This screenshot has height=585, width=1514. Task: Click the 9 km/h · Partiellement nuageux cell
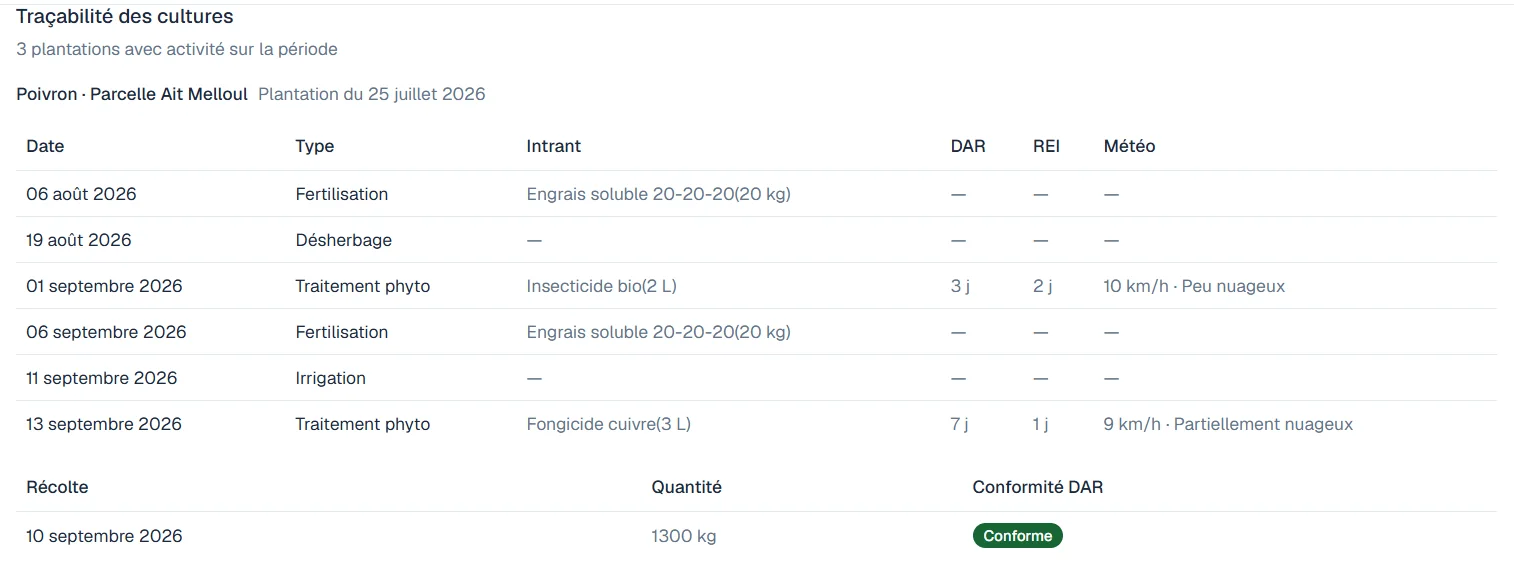pos(1228,424)
